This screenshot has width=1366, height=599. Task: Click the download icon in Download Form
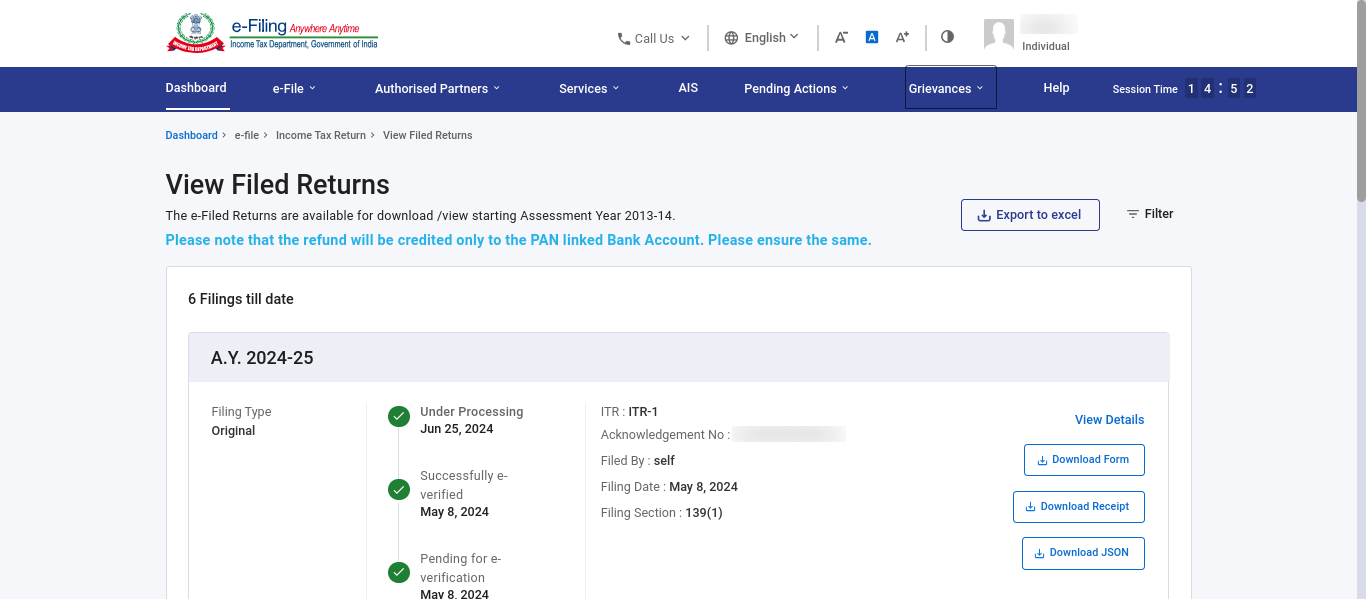[x=1043, y=461]
